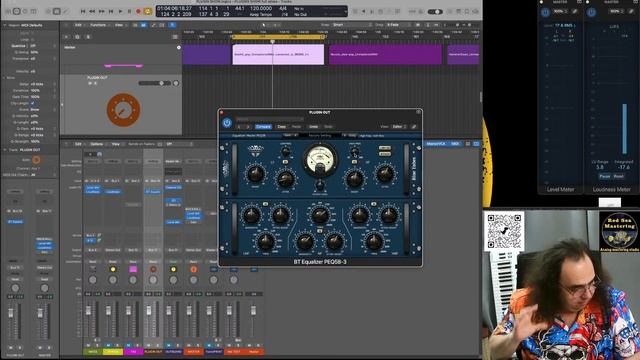Image resolution: width=640 pixels, height=360 pixels.
Task: Adjust the pan knob on PLUGIN OUT channel
Action: [153, 280]
